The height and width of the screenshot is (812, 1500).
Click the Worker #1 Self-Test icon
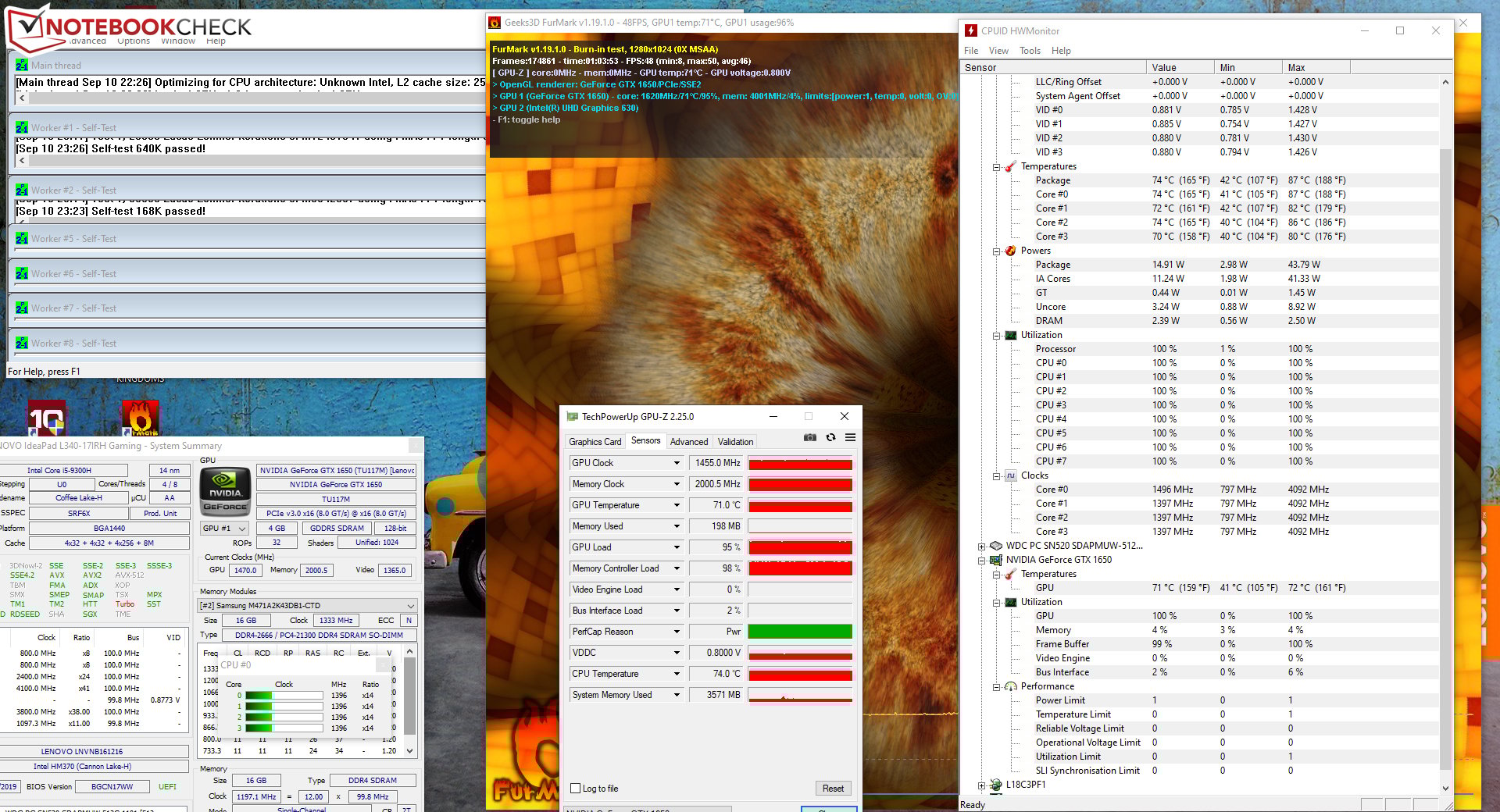click(x=22, y=128)
